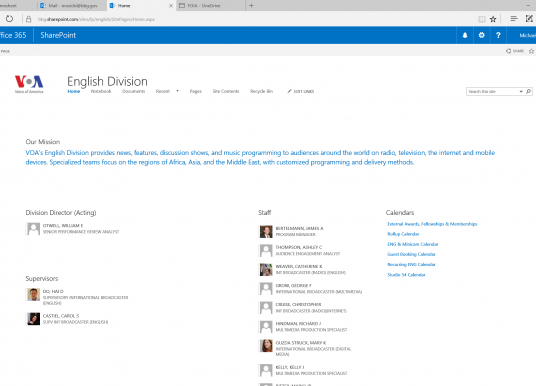Click the SharePoint label in blue bar
536x386 pixels.
[58, 35]
